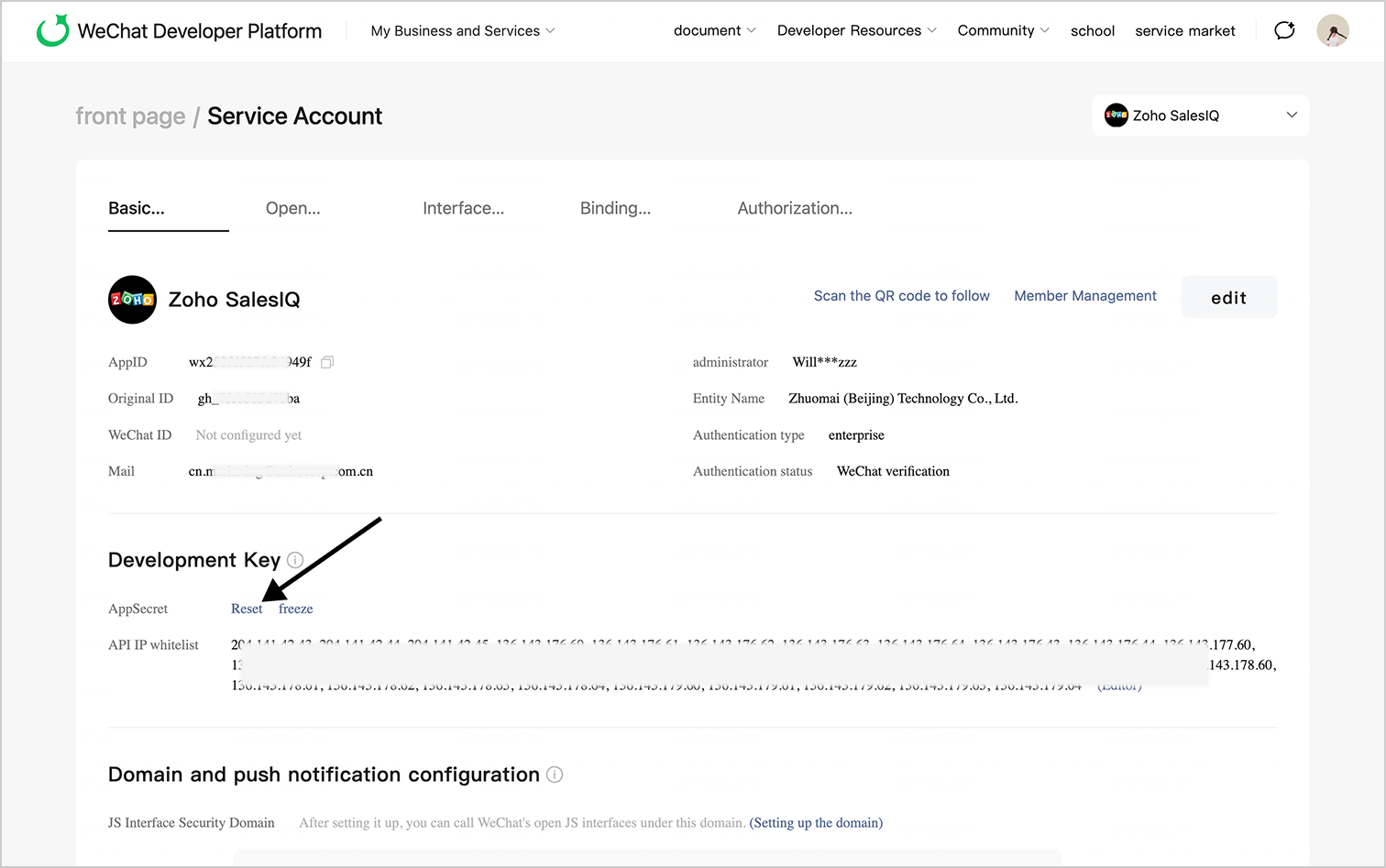Click the WeChat Developer Platform logo

click(53, 30)
